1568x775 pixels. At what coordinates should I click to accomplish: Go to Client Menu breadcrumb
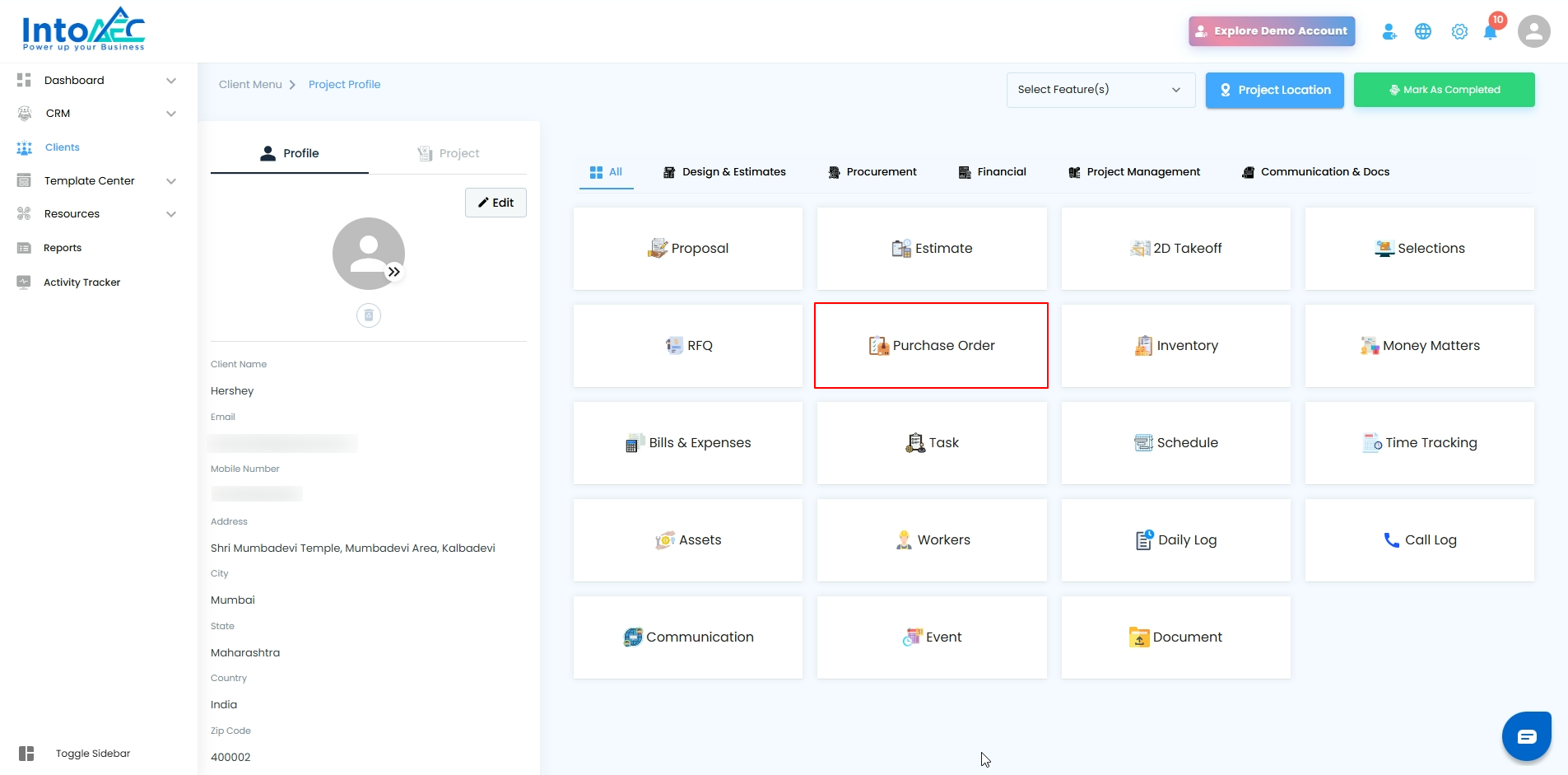pyautogui.click(x=250, y=85)
